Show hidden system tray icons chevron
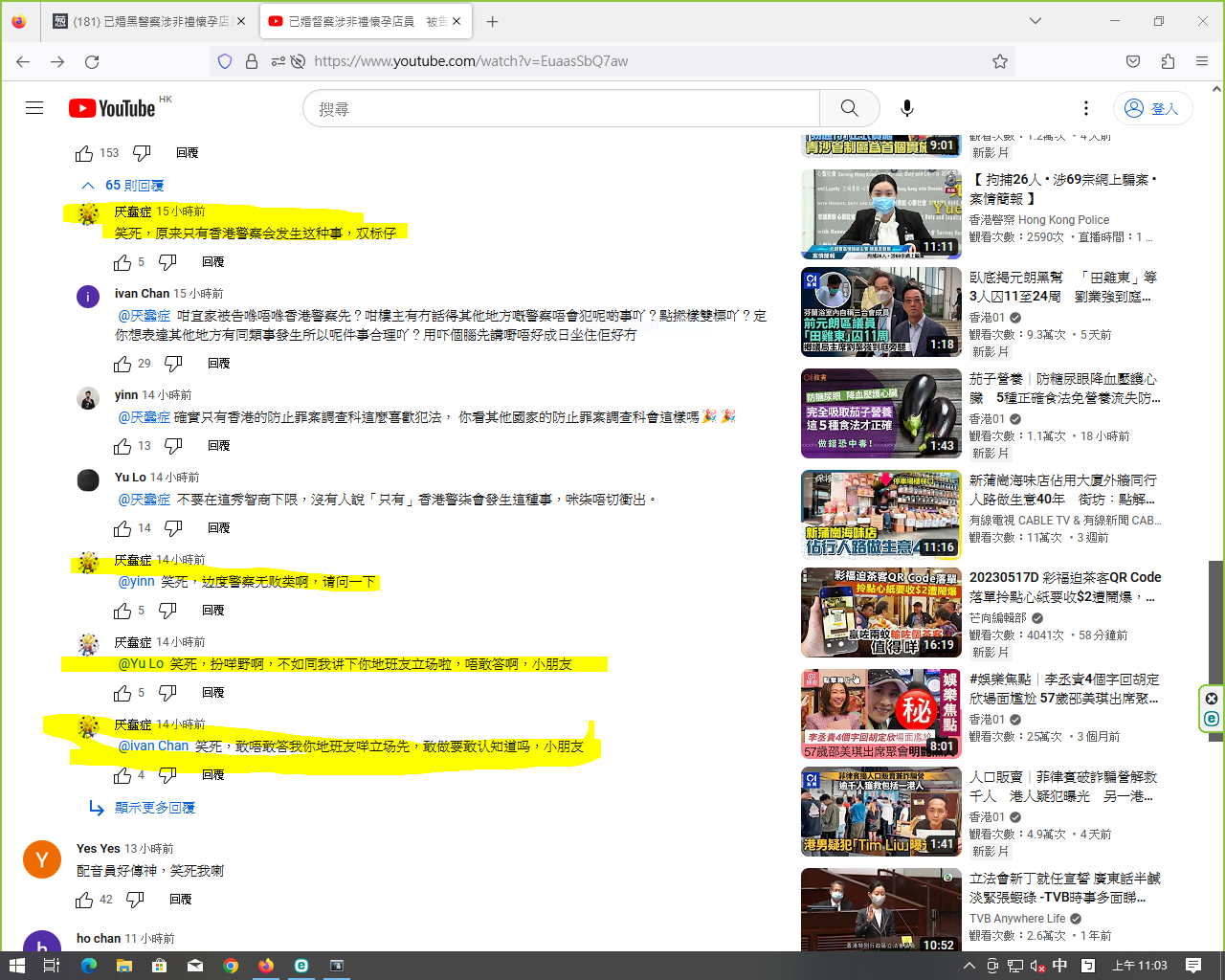Viewport: 1225px width, 980px height. click(x=969, y=966)
